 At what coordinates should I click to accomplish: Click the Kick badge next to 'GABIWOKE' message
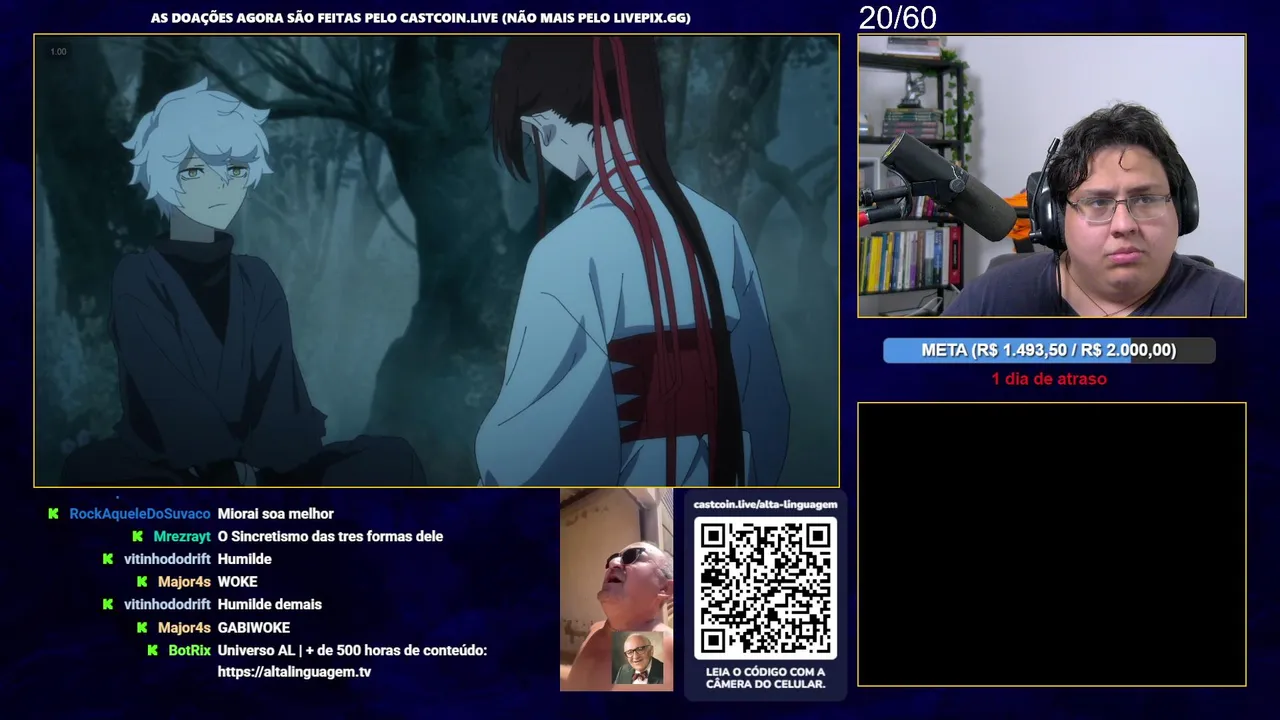[x=142, y=628]
